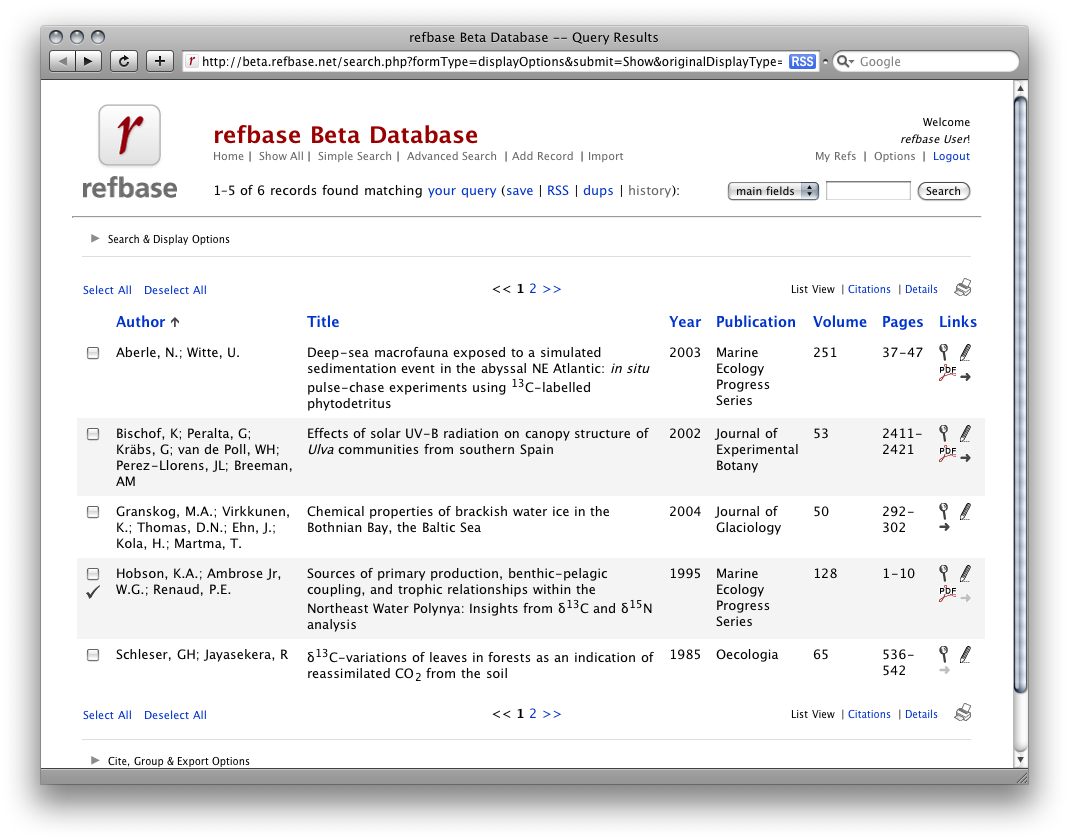Click Deselect All below the table
Screen dimensions: 1069x840
(175, 715)
